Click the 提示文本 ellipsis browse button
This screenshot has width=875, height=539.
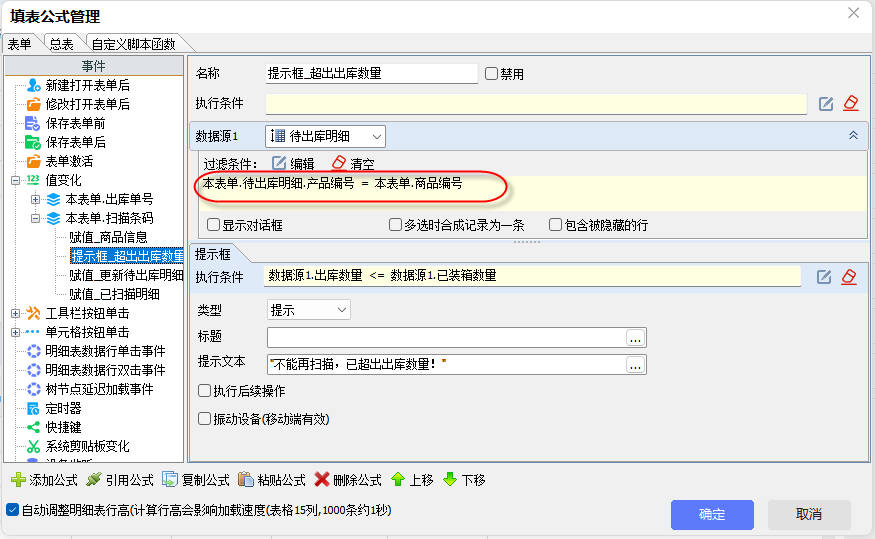[635, 366]
